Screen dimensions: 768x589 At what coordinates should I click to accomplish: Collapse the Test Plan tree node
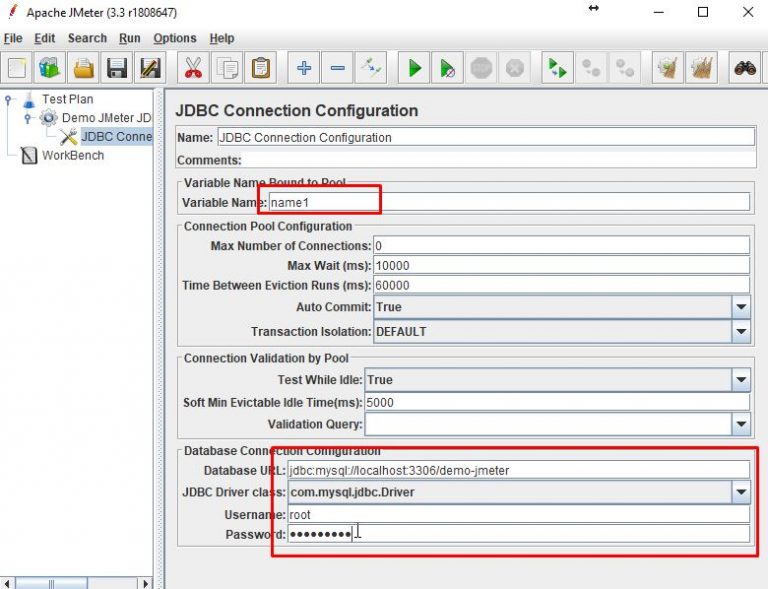click(10, 100)
